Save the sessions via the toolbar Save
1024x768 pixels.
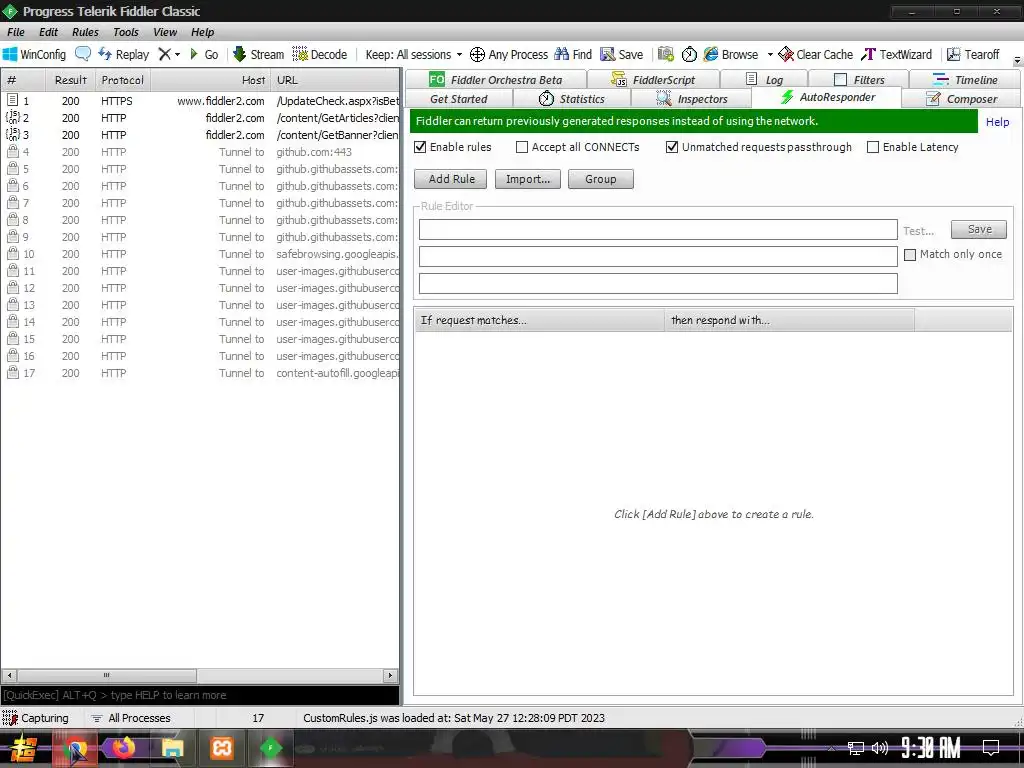point(622,54)
